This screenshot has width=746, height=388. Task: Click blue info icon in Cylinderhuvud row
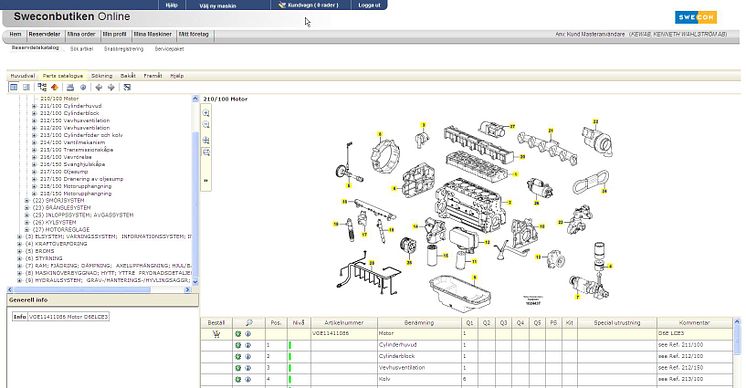tap(248, 345)
